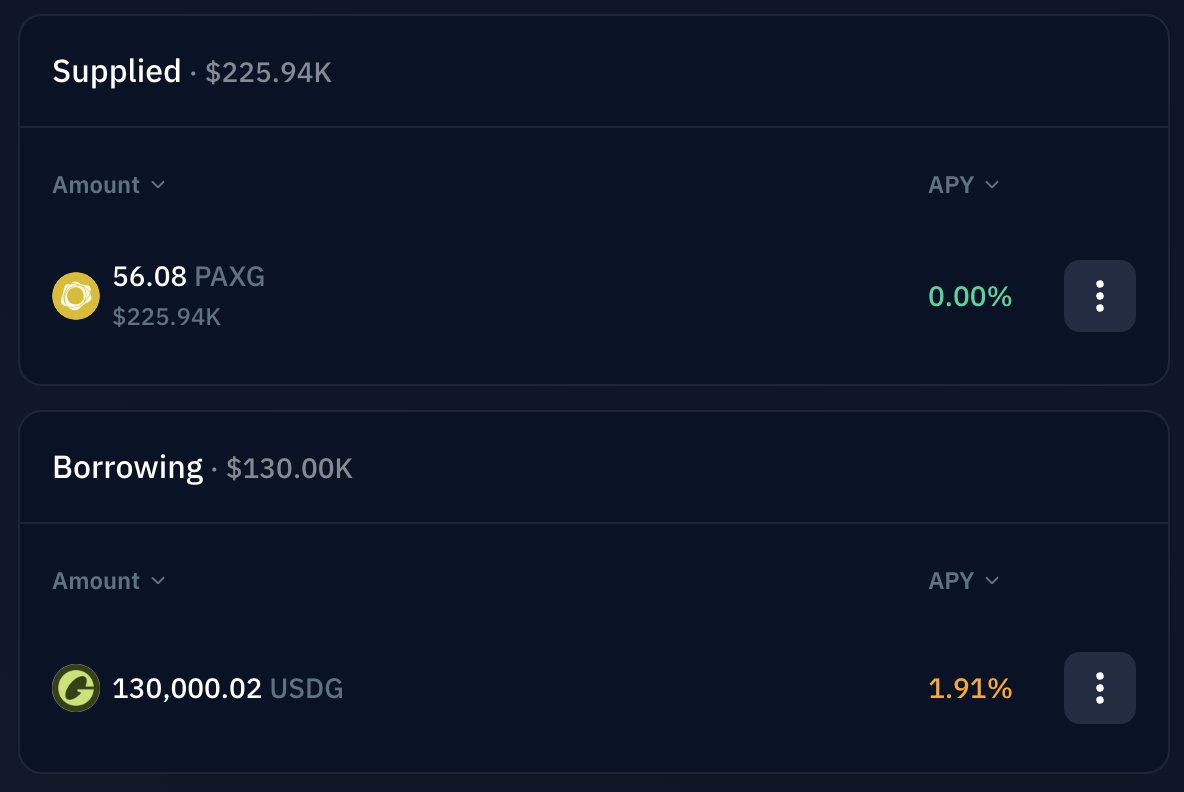The width and height of the screenshot is (1184, 792).
Task: Click the 1.91% borrow APY value
Action: coord(970,689)
